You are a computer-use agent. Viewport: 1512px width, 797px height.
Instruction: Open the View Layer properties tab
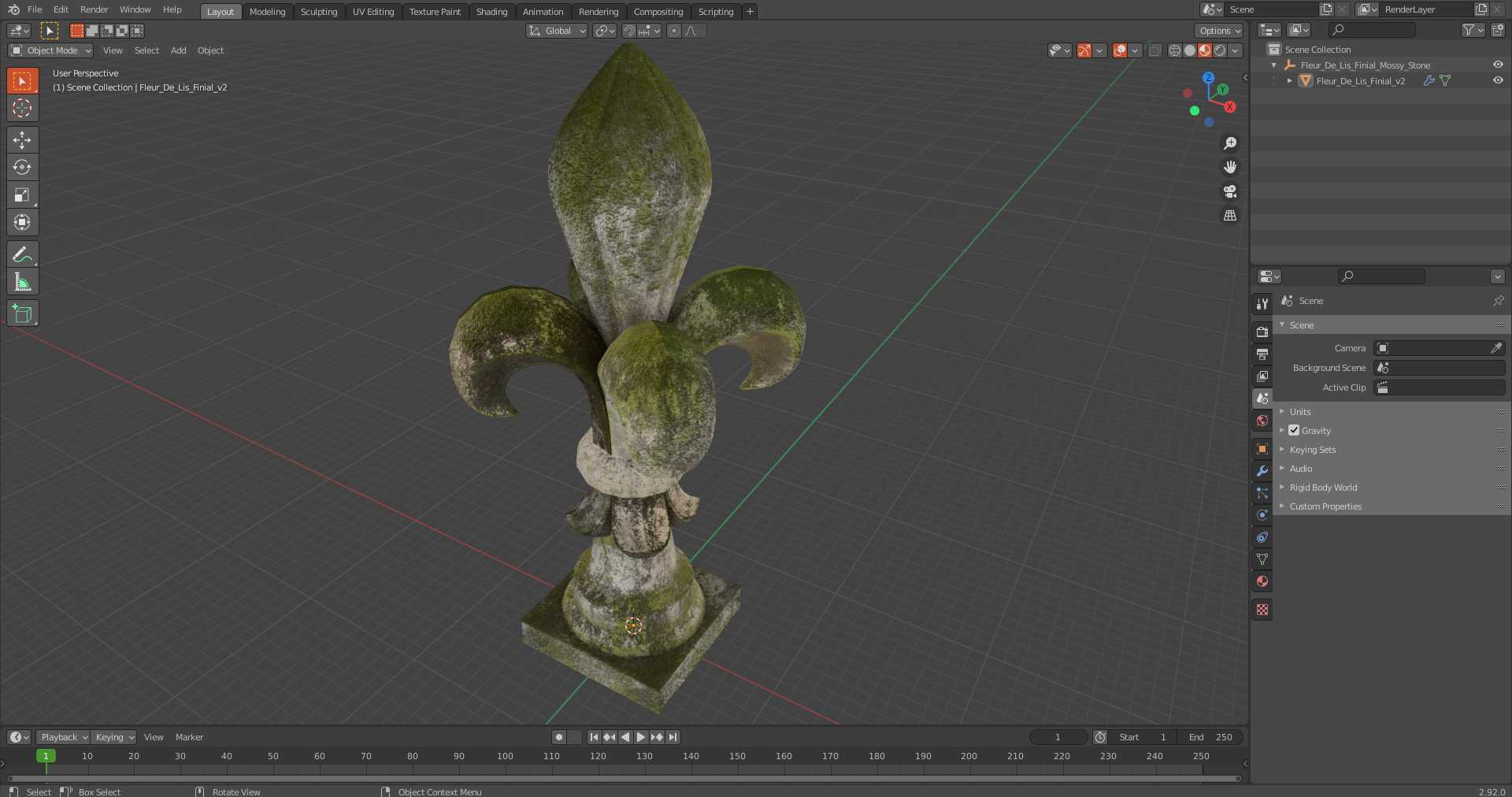pos(1262,376)
